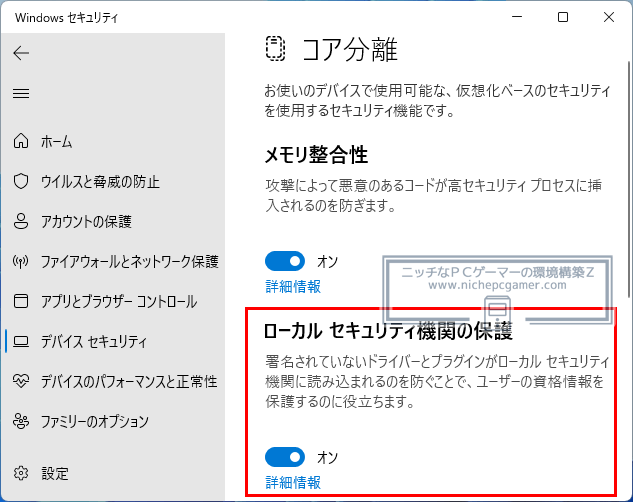Click the Windows セキュリティ window title

click(67, 18)
